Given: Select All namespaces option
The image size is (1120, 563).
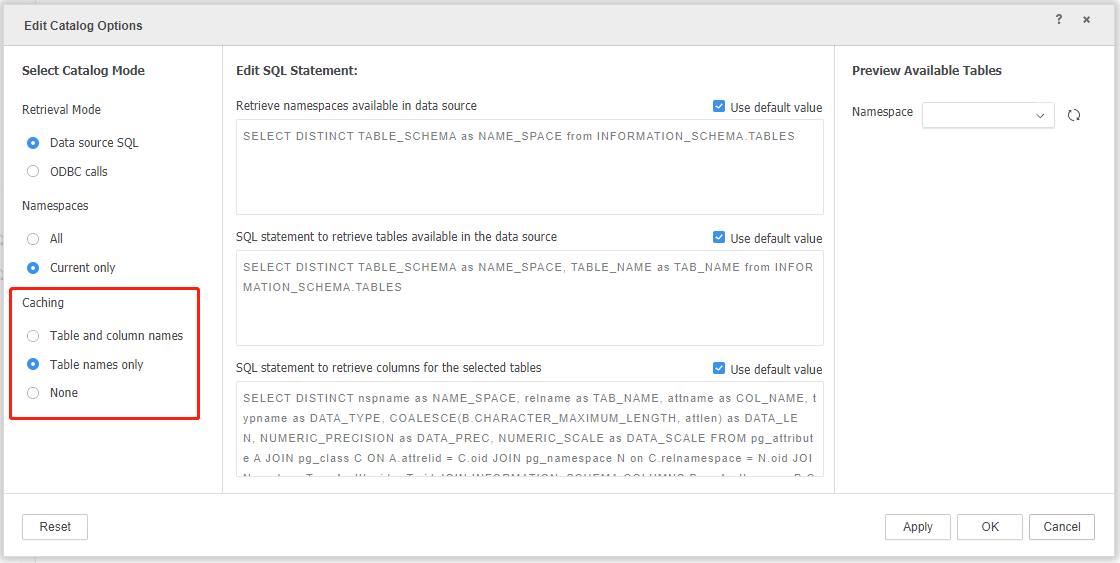Looking at the screenshot, I should coord(33,239).
